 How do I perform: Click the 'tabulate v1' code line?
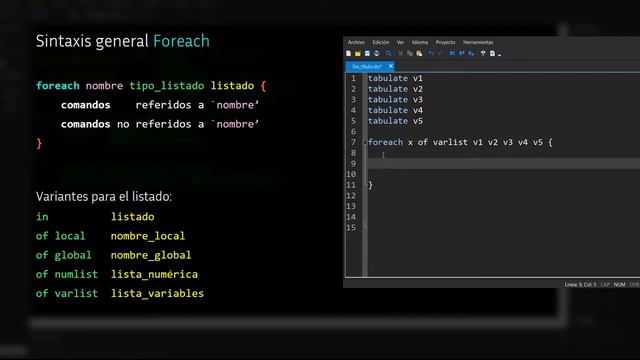pos(395,78)
